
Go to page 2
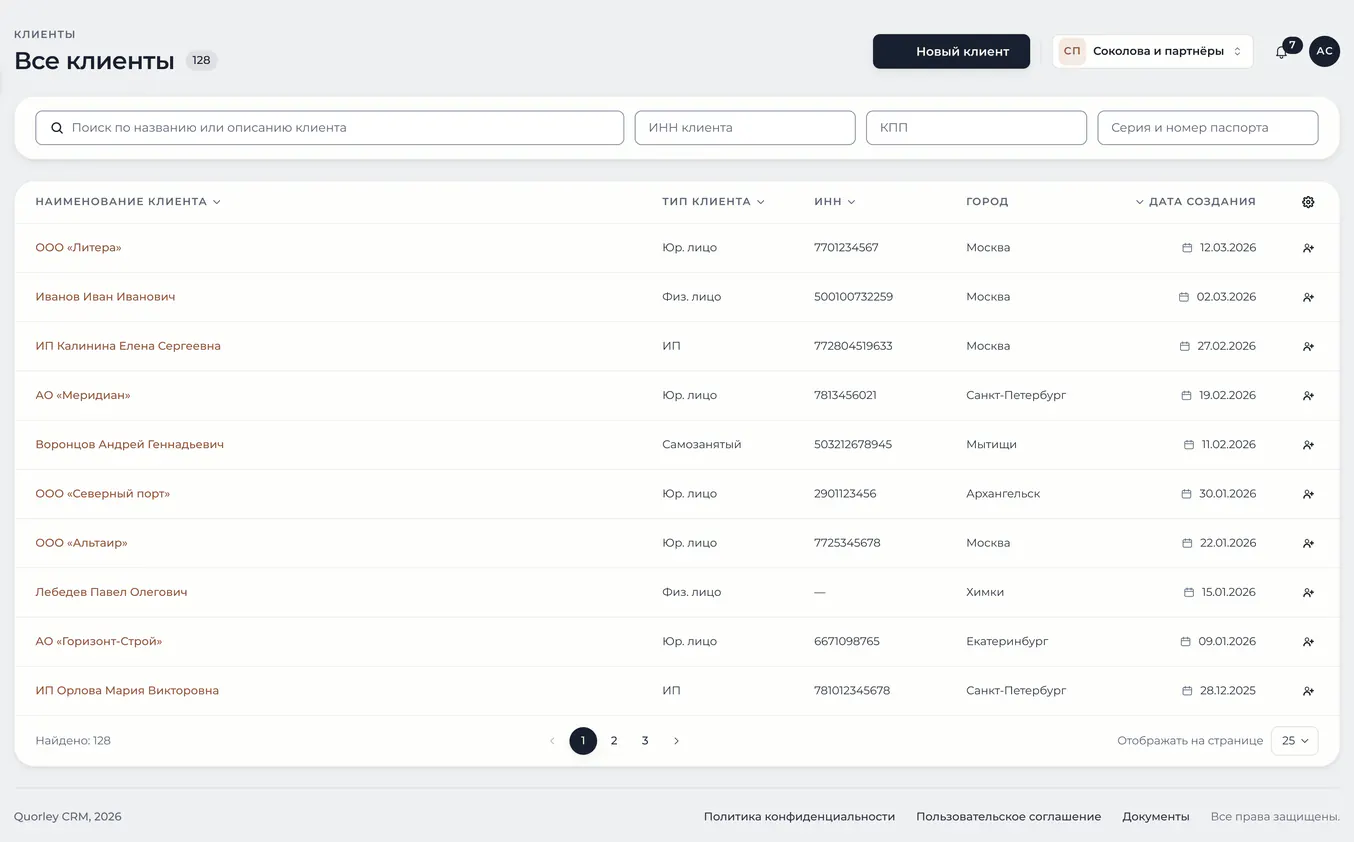tap(614, 741)
